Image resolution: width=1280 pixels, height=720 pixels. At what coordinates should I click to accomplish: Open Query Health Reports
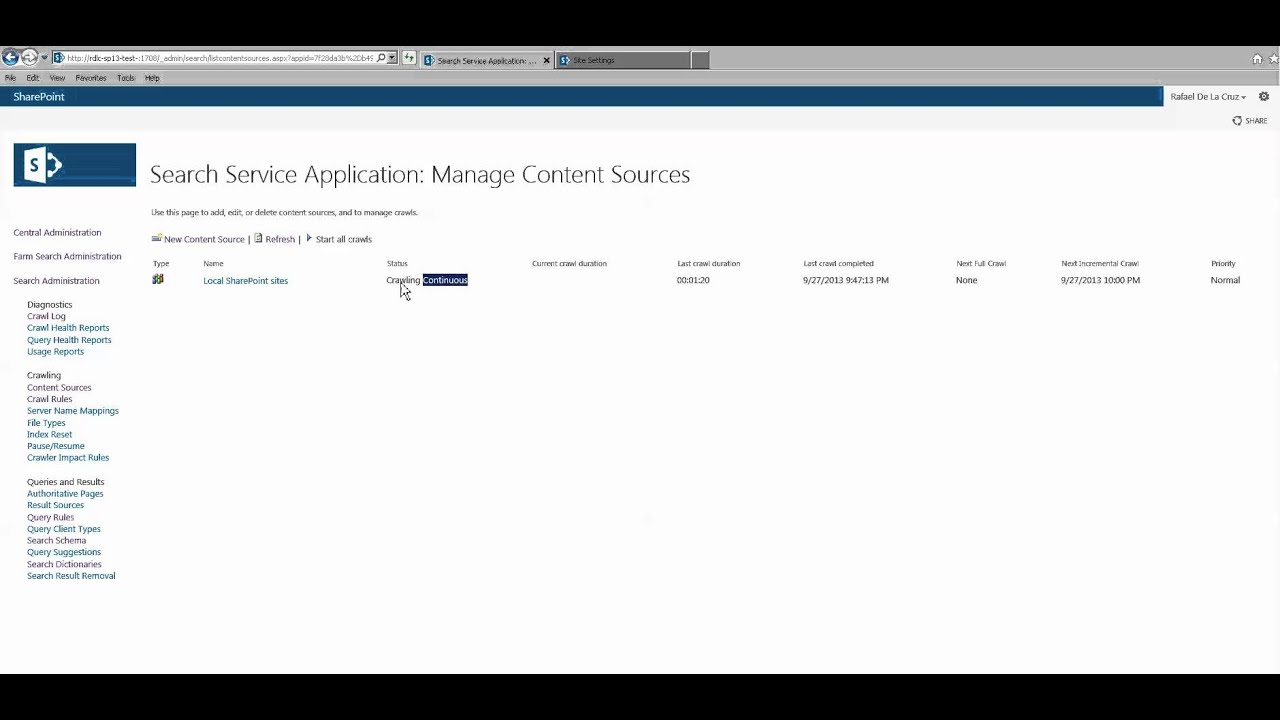[x=69, y=340]
